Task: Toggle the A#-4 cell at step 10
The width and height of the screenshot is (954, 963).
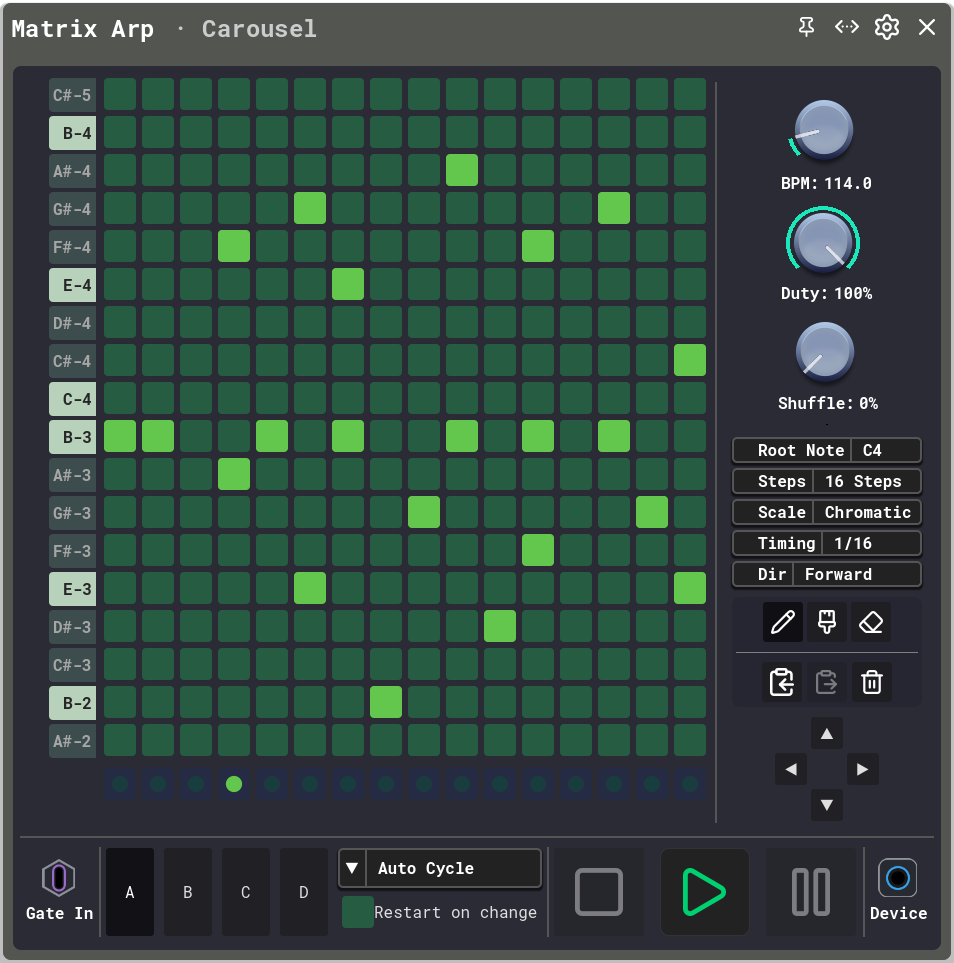Action: (462, 170)
